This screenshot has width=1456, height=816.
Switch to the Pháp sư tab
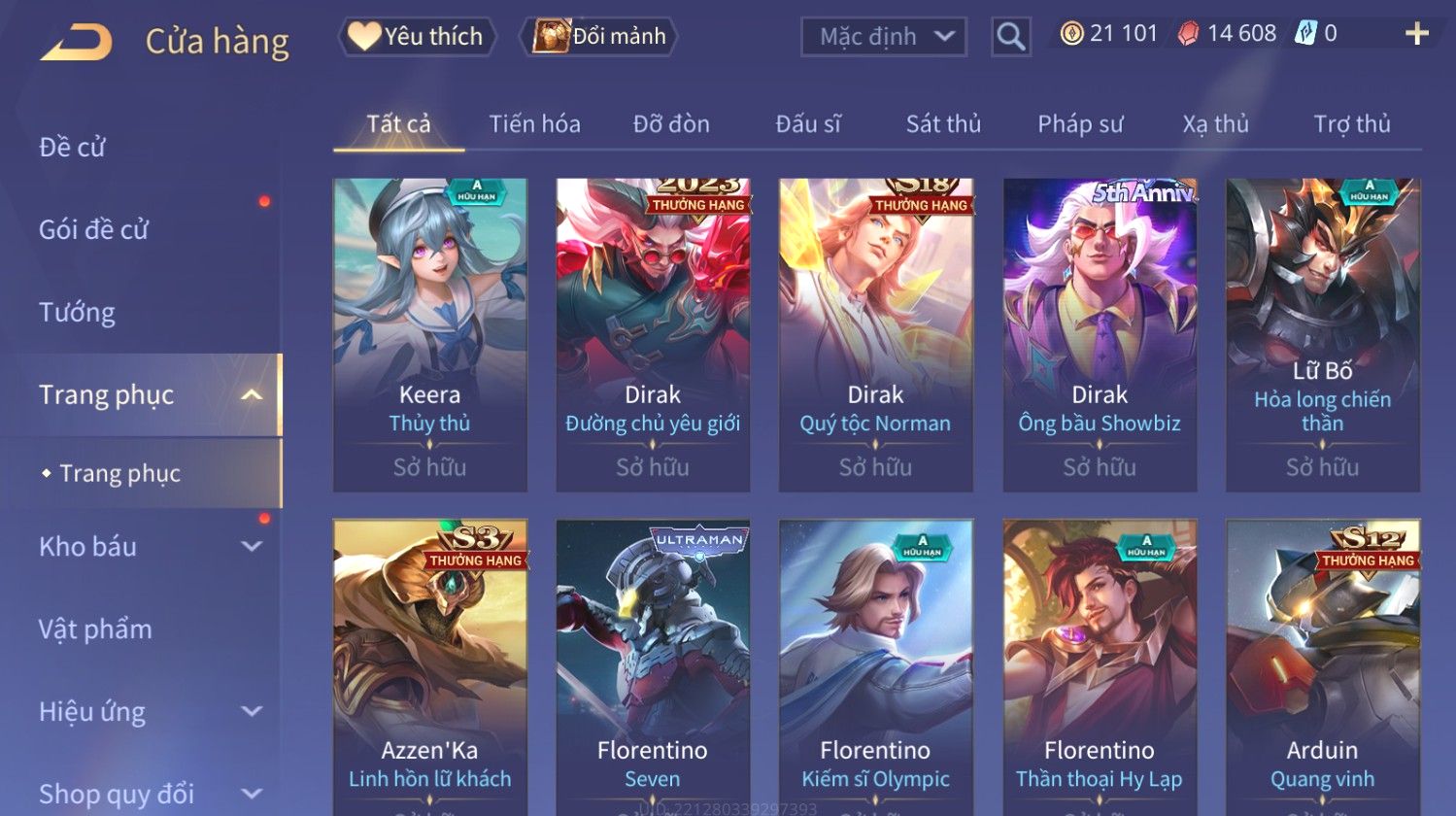(1080, 124)
